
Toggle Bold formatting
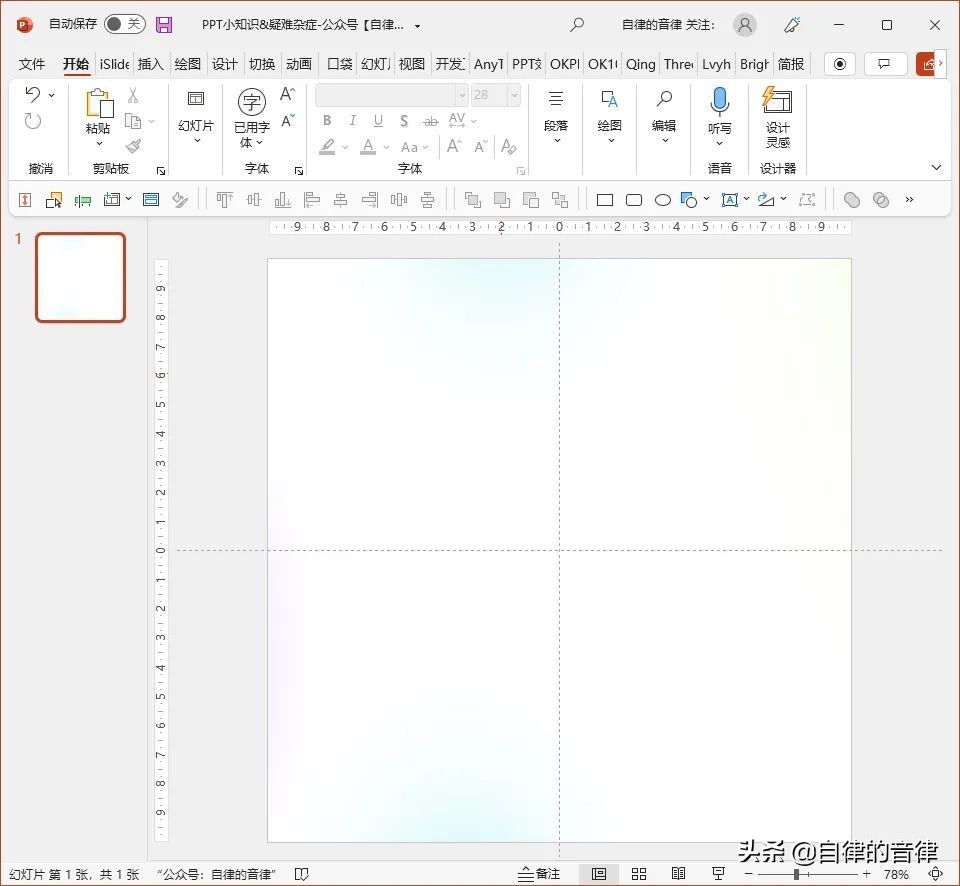pos(327,121)
